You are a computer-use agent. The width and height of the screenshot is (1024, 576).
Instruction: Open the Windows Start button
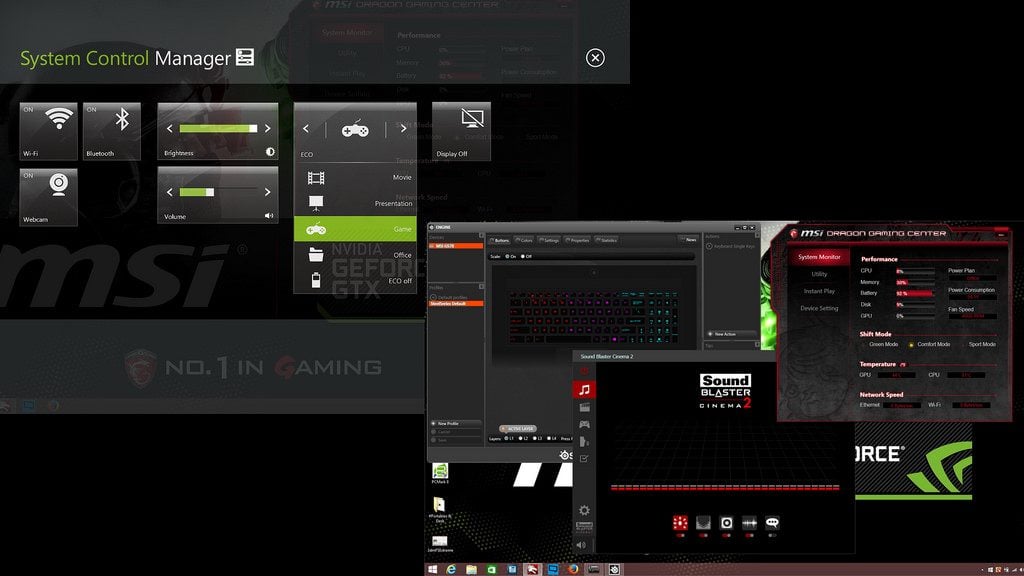tap(432, 569)
